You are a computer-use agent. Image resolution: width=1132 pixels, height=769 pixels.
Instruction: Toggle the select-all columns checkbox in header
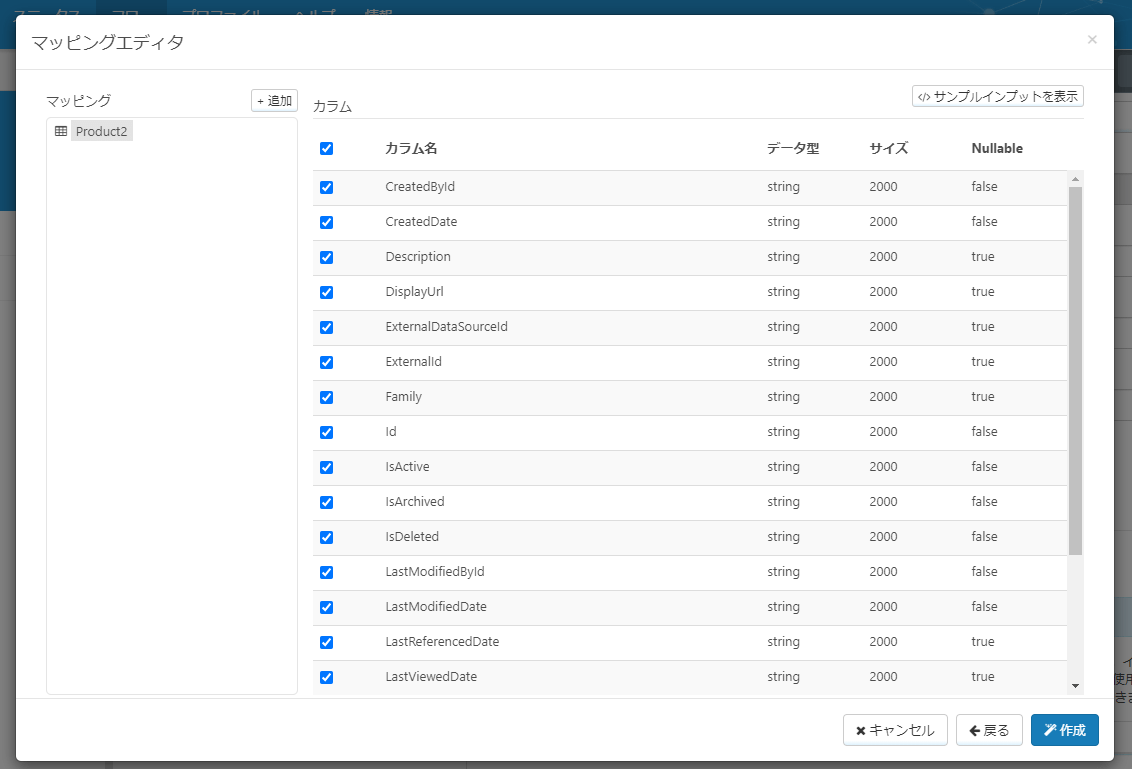(326, 149)
